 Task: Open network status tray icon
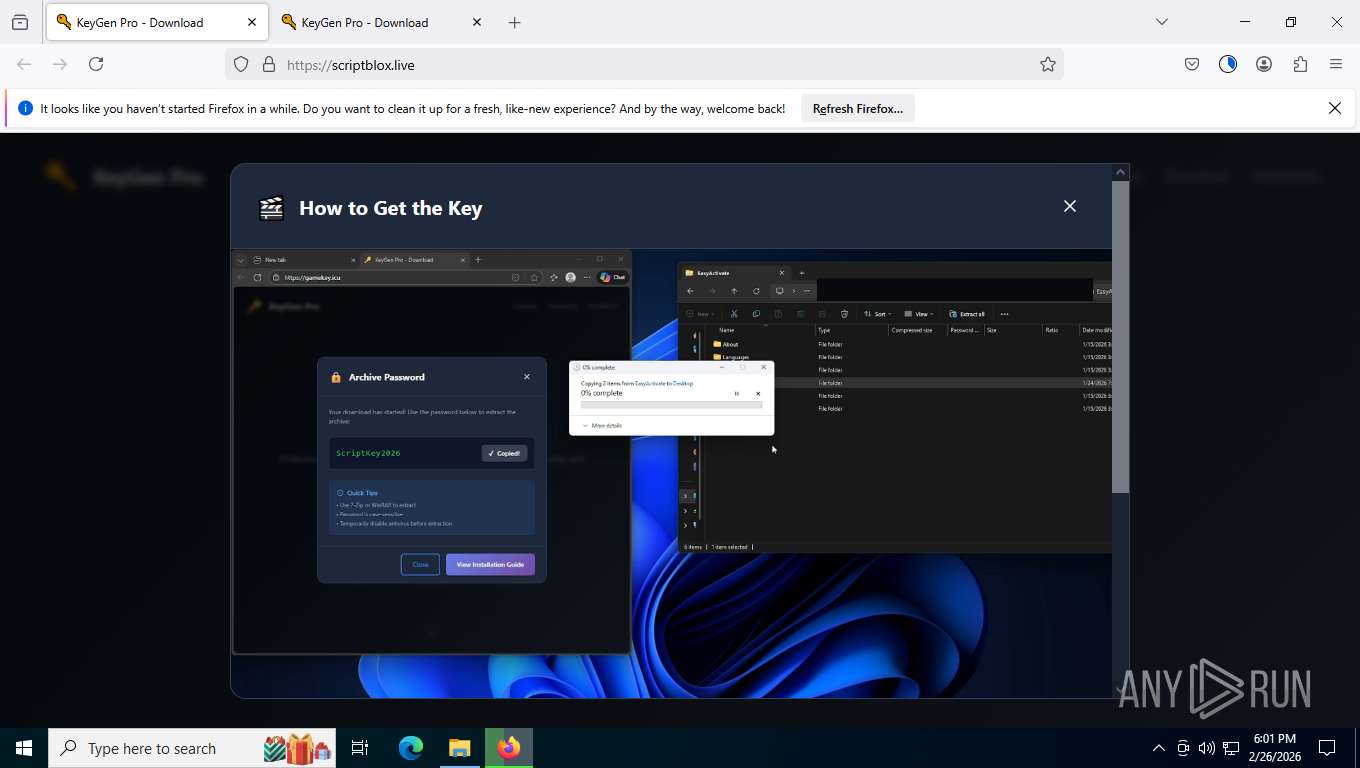1231,748
